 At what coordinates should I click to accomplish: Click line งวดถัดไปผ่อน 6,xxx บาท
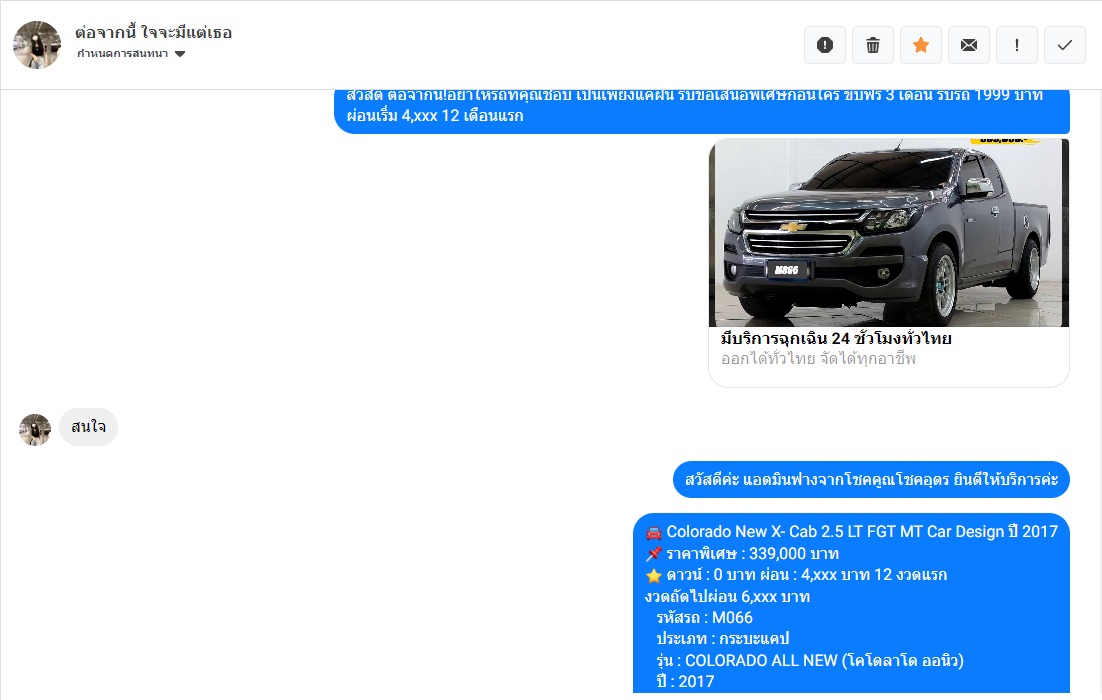coord(727,597)
